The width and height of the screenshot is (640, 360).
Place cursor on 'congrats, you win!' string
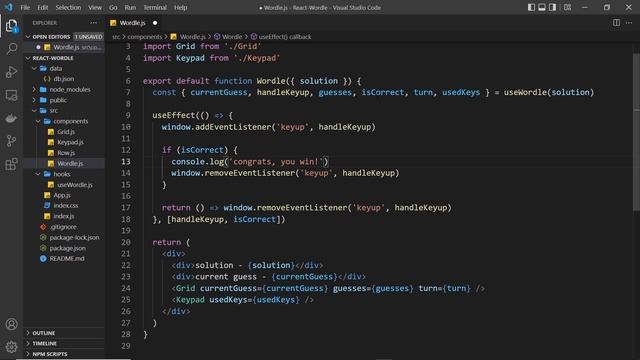coord(276,162)
